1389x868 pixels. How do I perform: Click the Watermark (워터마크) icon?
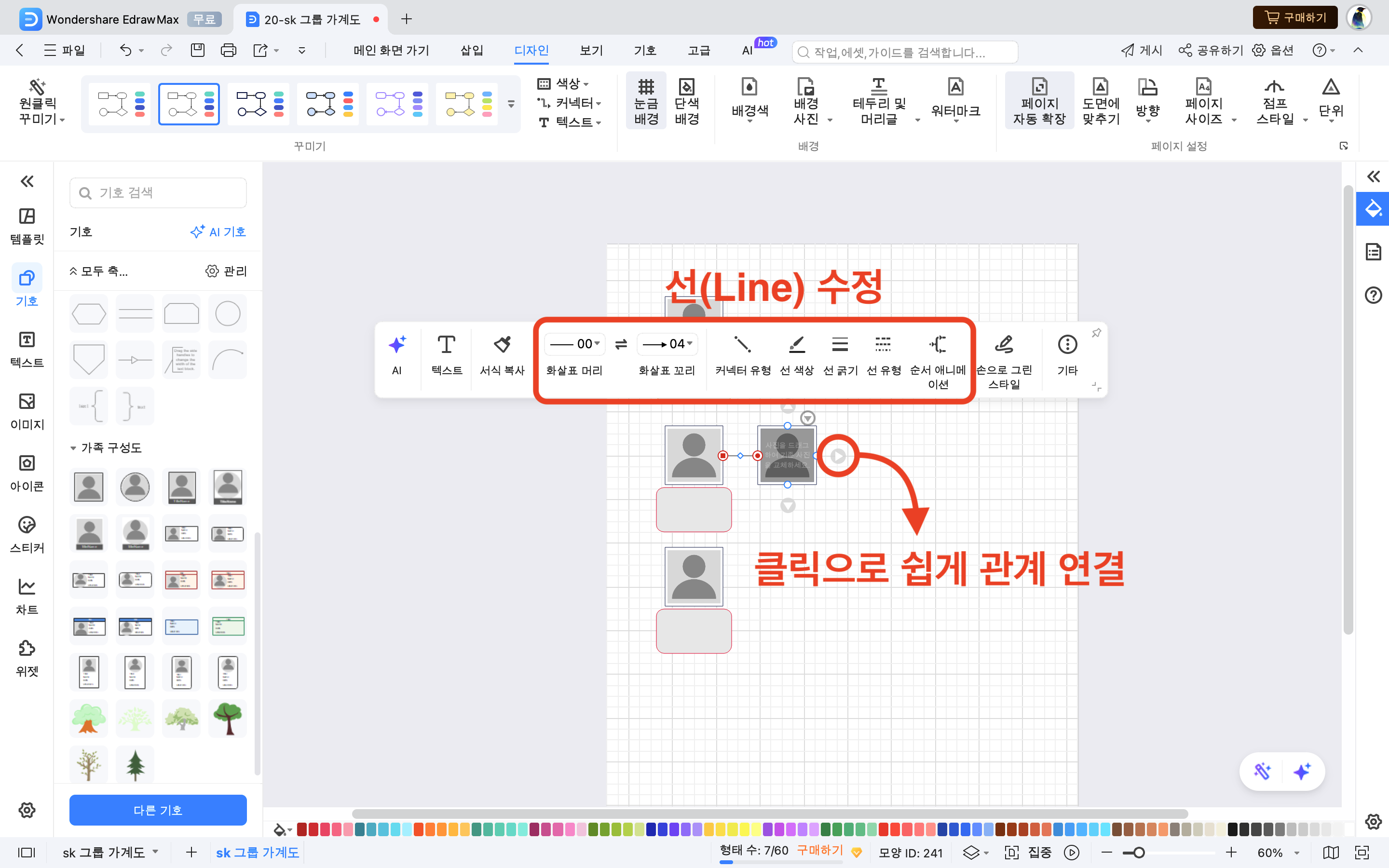point(955,88)
